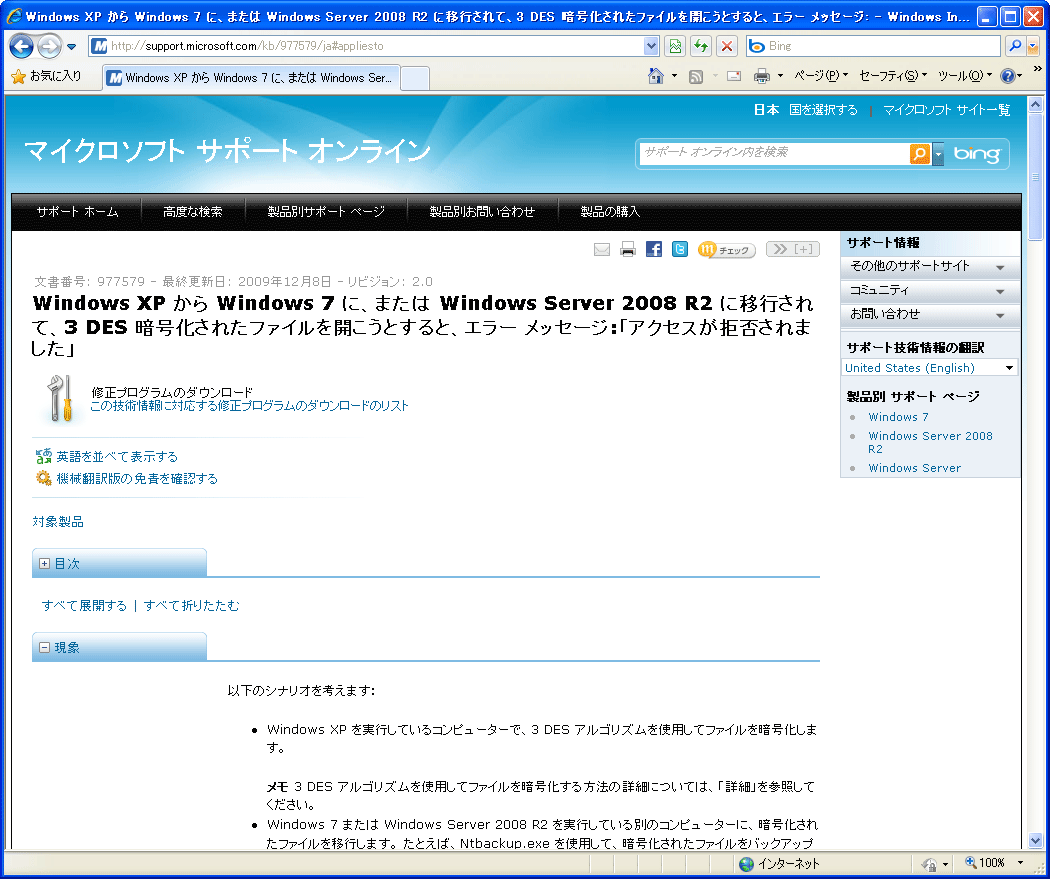Open the Home button dropdown arrow
Screen dimensions: 1050x879
[674, 76]
